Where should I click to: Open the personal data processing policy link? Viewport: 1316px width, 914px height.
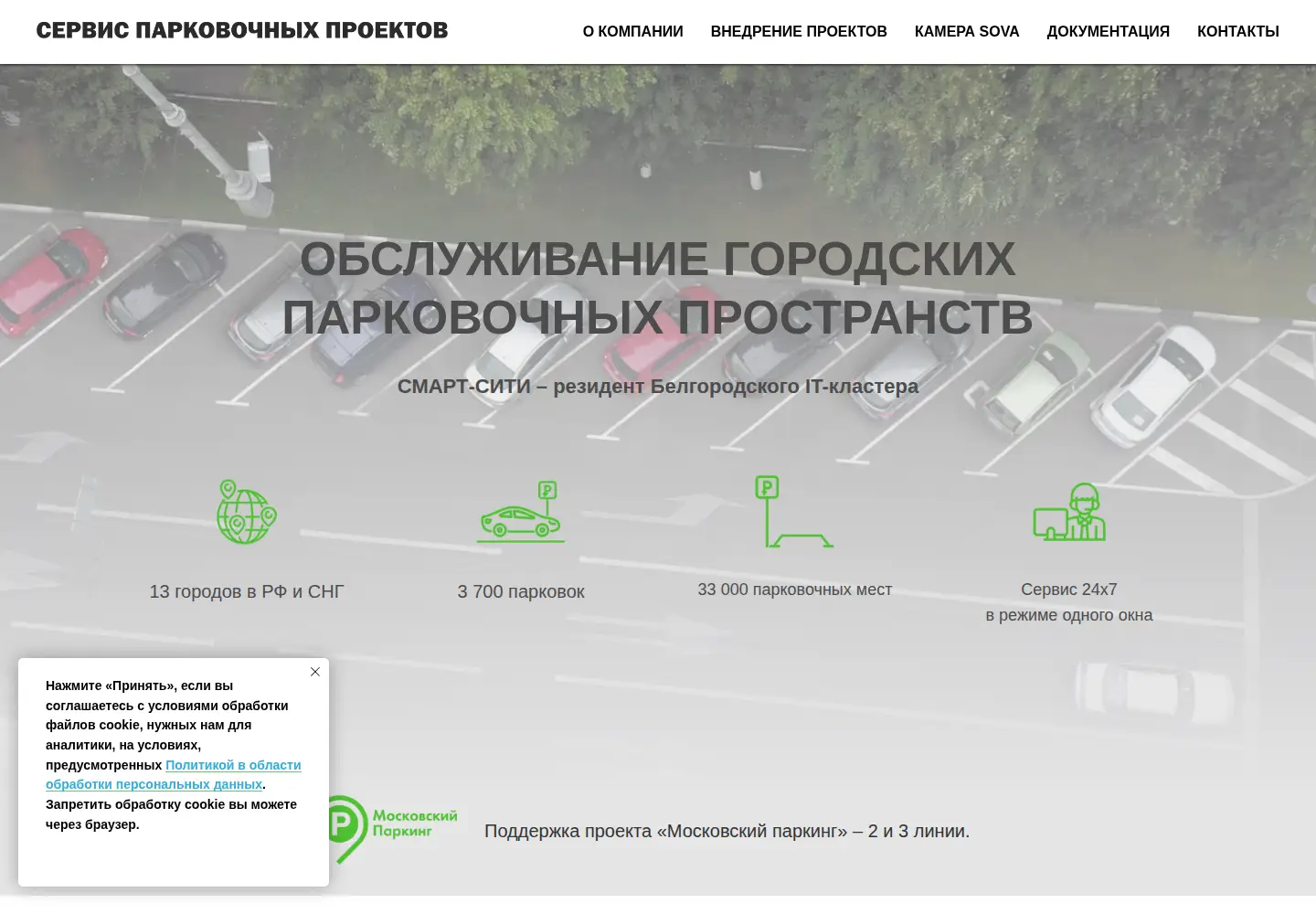tap(174, 775)
